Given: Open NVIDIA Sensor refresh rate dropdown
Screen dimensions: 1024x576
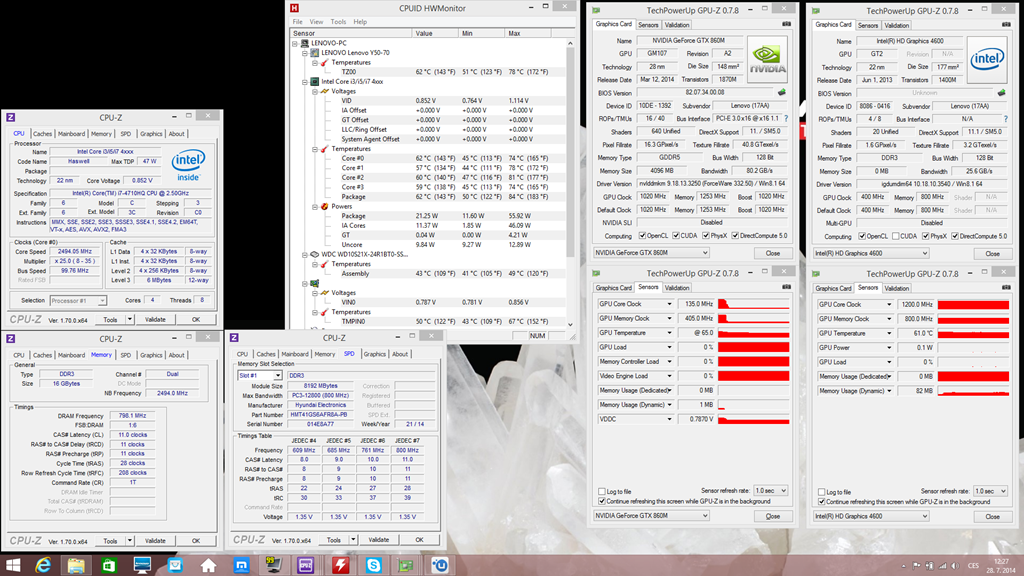Looking at the screenshot, I should point(768,491).
